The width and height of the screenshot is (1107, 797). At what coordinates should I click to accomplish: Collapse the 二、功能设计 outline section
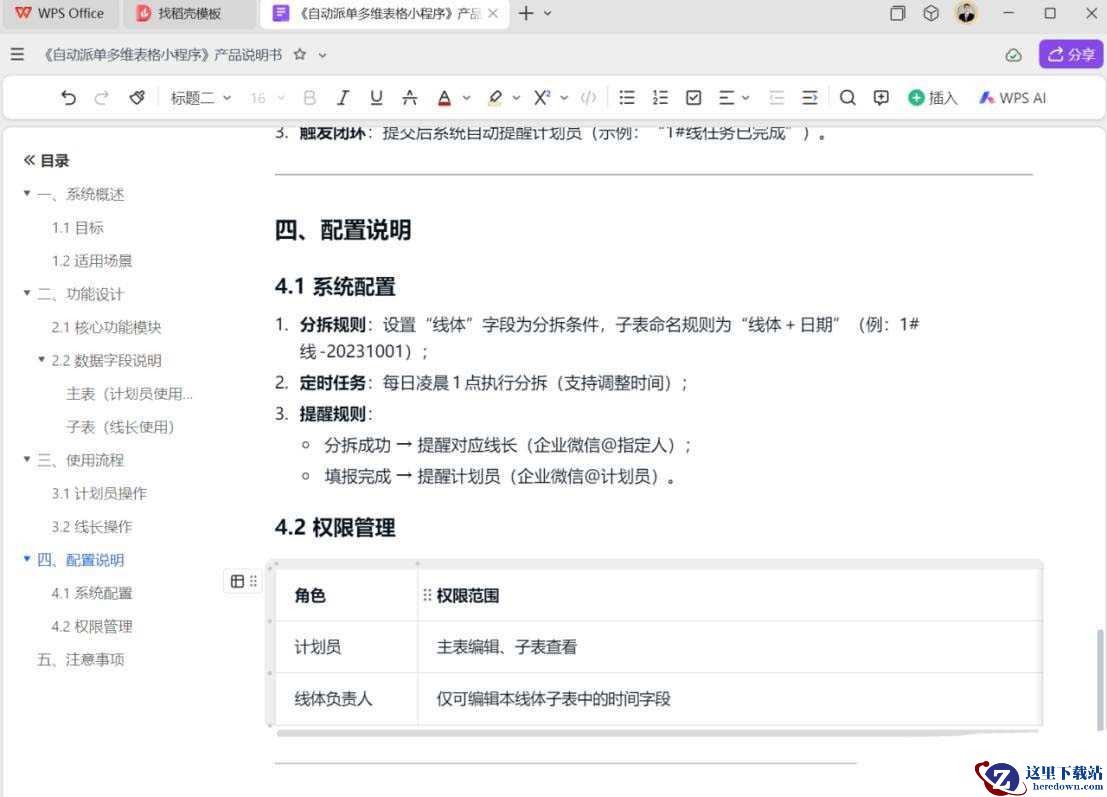tap(27, 293)
